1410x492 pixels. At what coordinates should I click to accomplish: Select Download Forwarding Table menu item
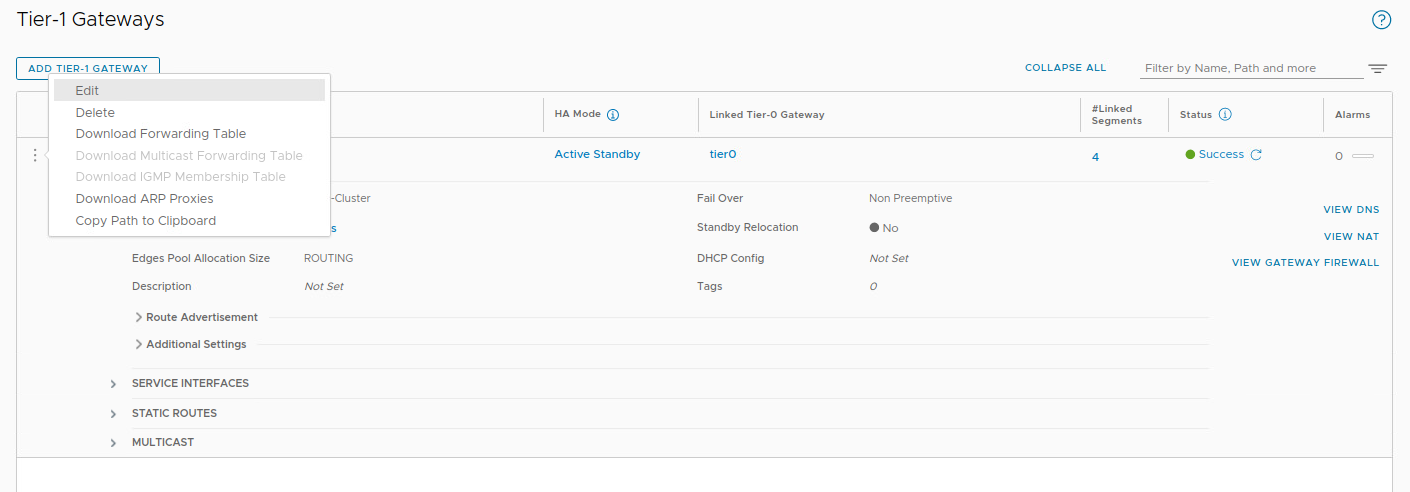coord(160,134)
